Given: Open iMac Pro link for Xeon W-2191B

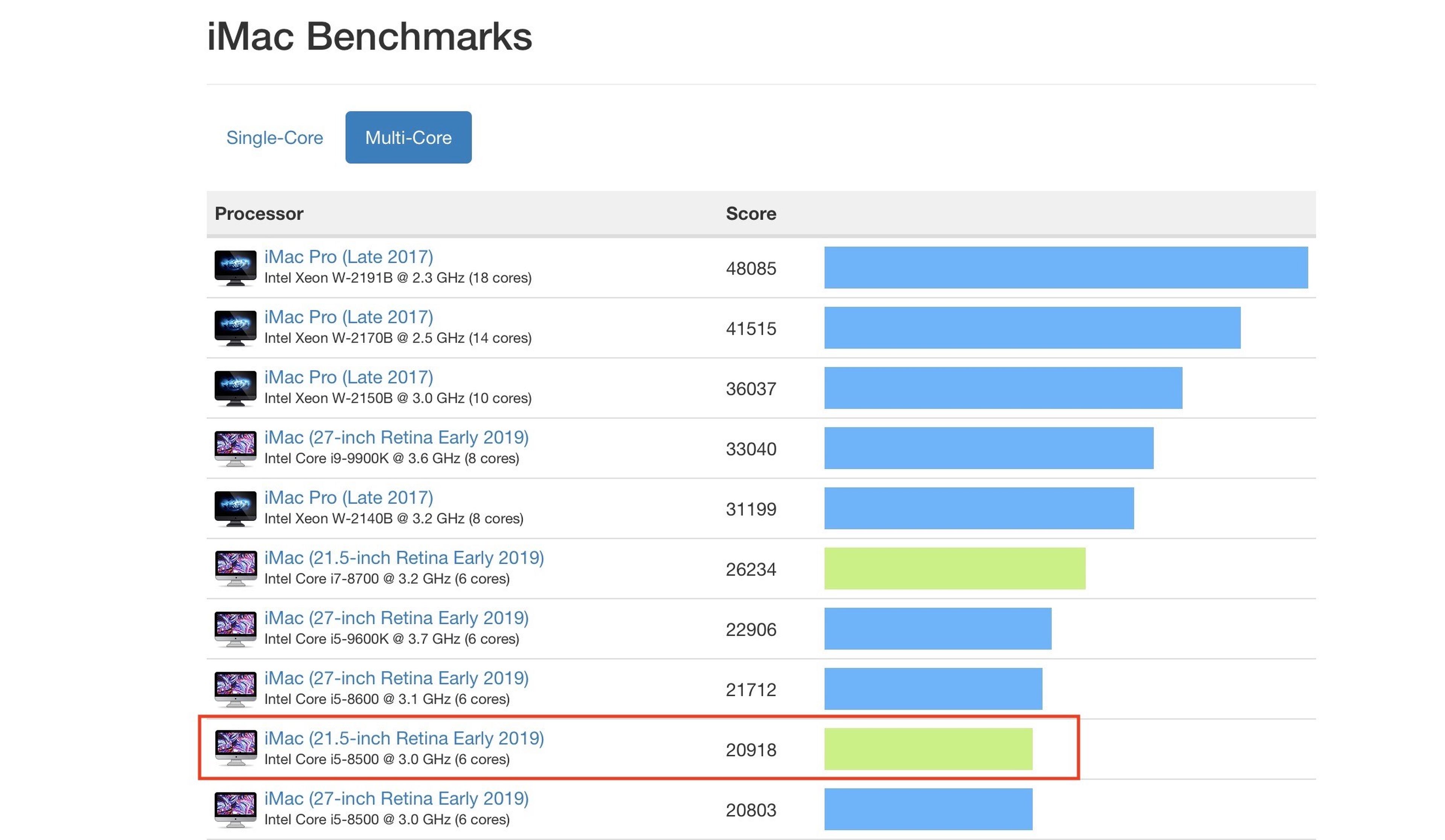Looking at the screenshot, I should (348, 257).
